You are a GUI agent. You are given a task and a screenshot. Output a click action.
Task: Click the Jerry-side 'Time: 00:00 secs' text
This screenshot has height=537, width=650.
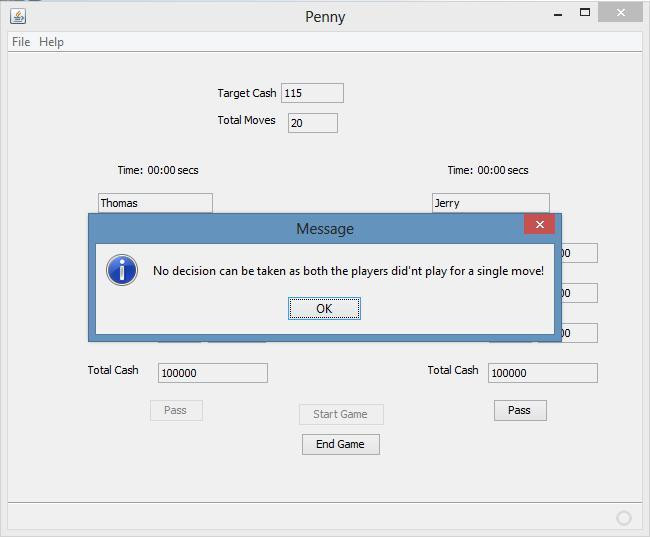click(488, 170)
